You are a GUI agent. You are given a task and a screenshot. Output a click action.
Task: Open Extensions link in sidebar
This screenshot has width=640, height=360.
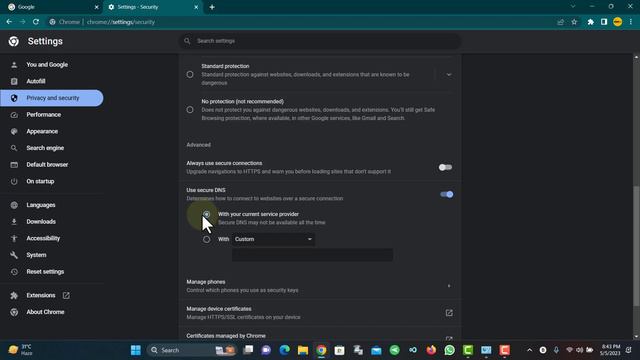click(x=41, y=295)
